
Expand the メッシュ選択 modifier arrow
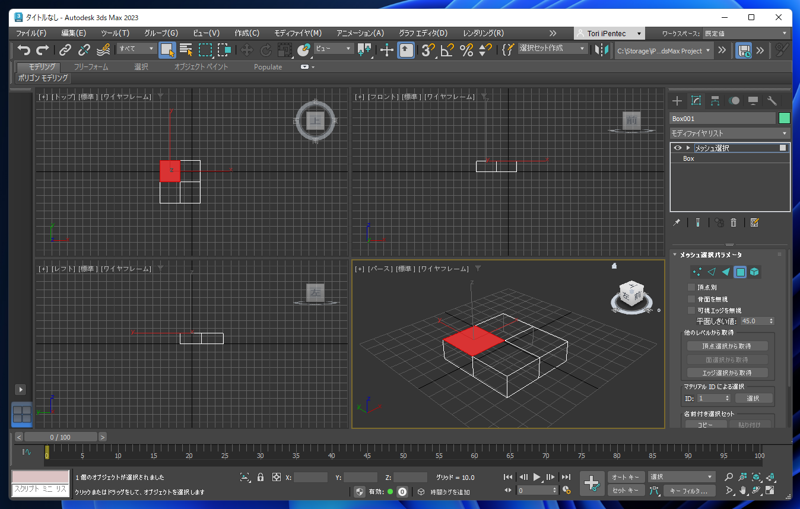click(688, 148)
